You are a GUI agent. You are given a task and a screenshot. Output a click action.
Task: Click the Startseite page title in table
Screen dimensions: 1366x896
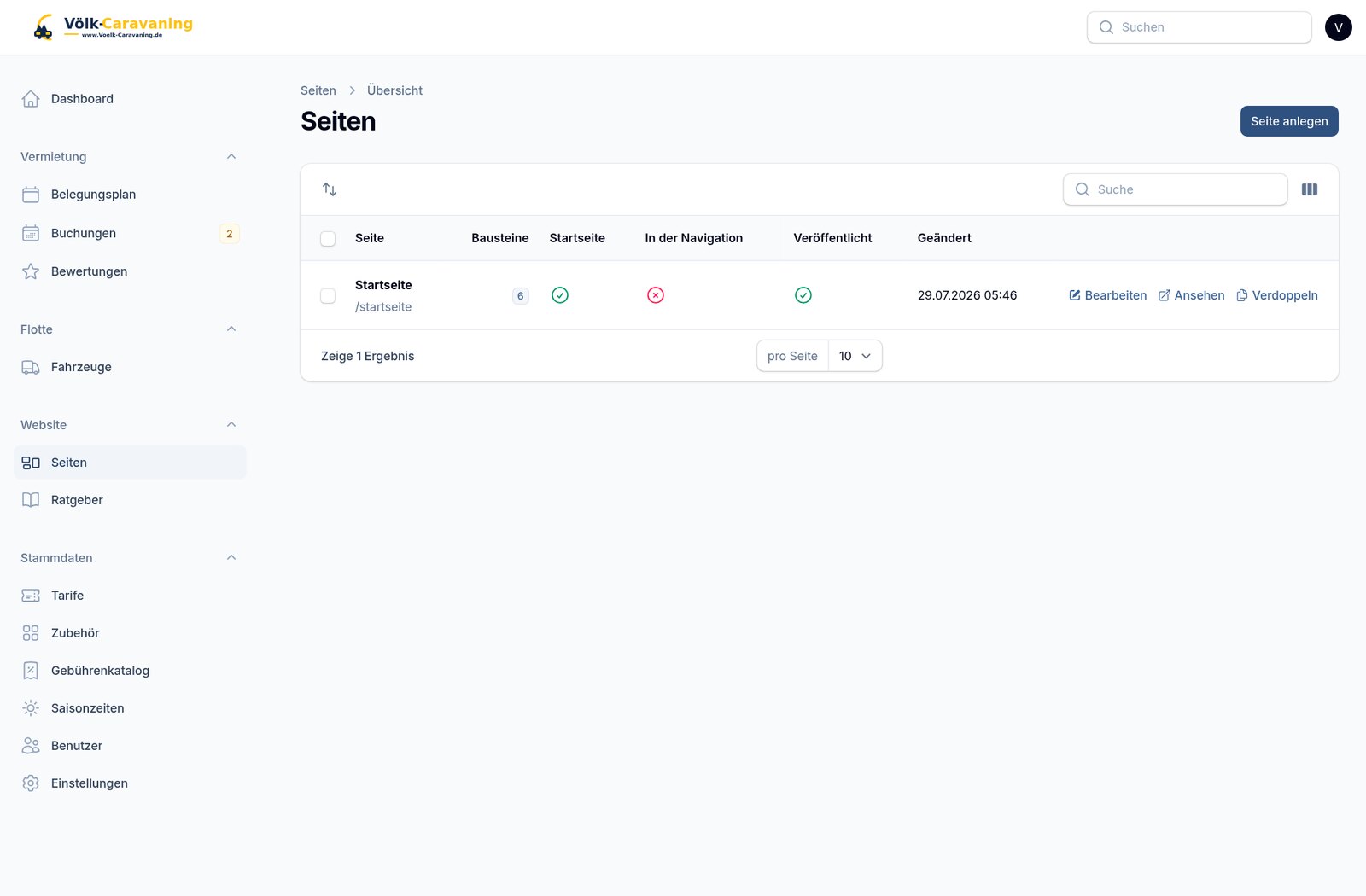pos(383,285)
